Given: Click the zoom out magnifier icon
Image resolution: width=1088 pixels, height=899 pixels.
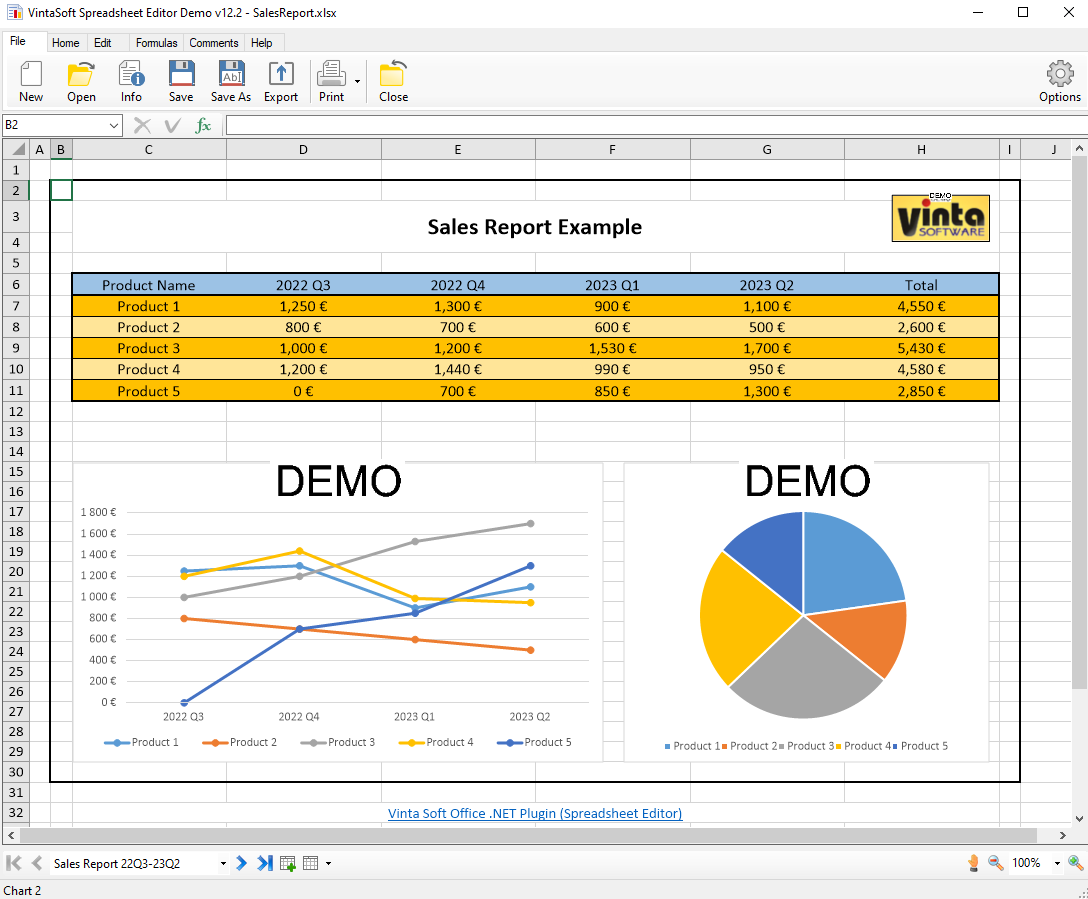Looking at the screenshot, I should (x=996, y=863).
